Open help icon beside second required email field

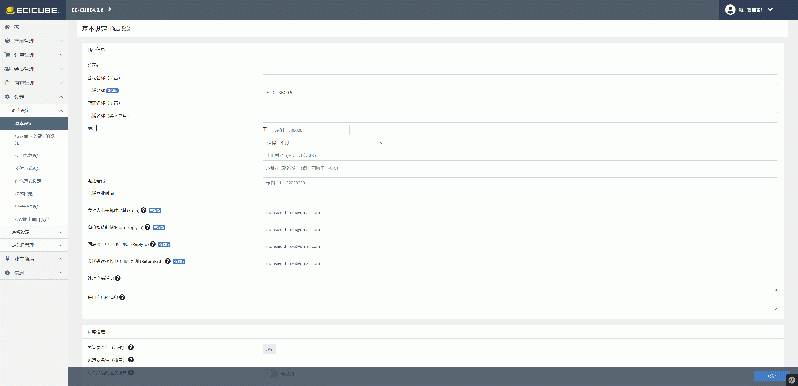tap(148, 227)
